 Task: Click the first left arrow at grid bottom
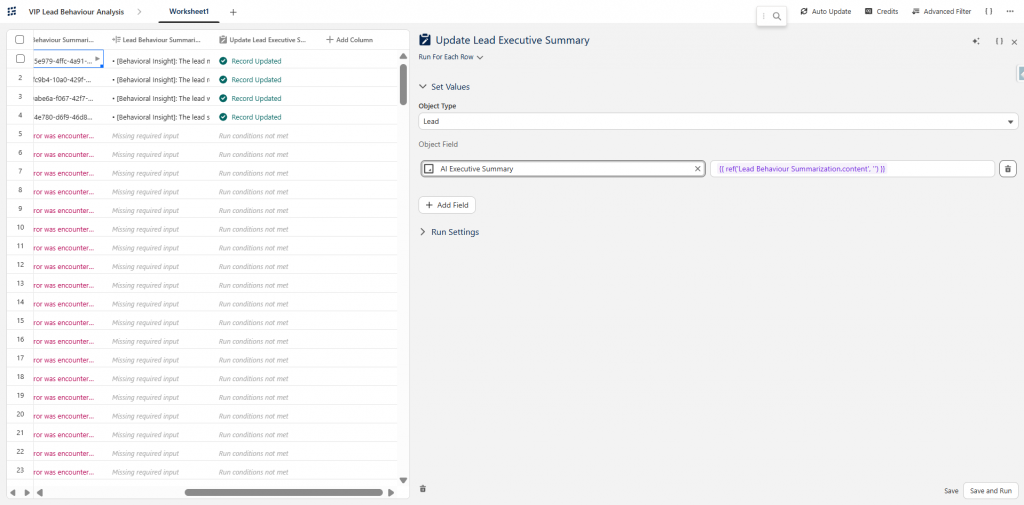coord(12,493)
